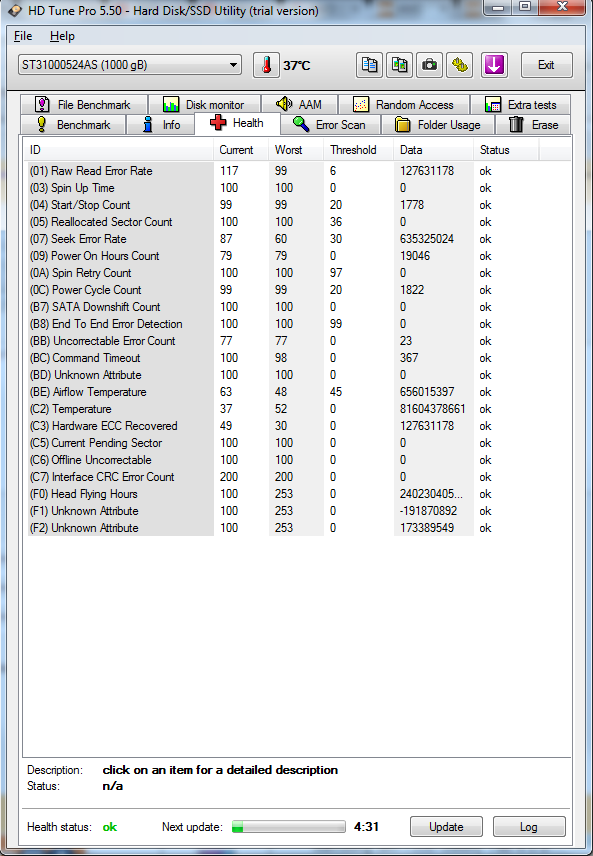Open the options wrench icon
593x856 pixels.
(x=460, y=66)
